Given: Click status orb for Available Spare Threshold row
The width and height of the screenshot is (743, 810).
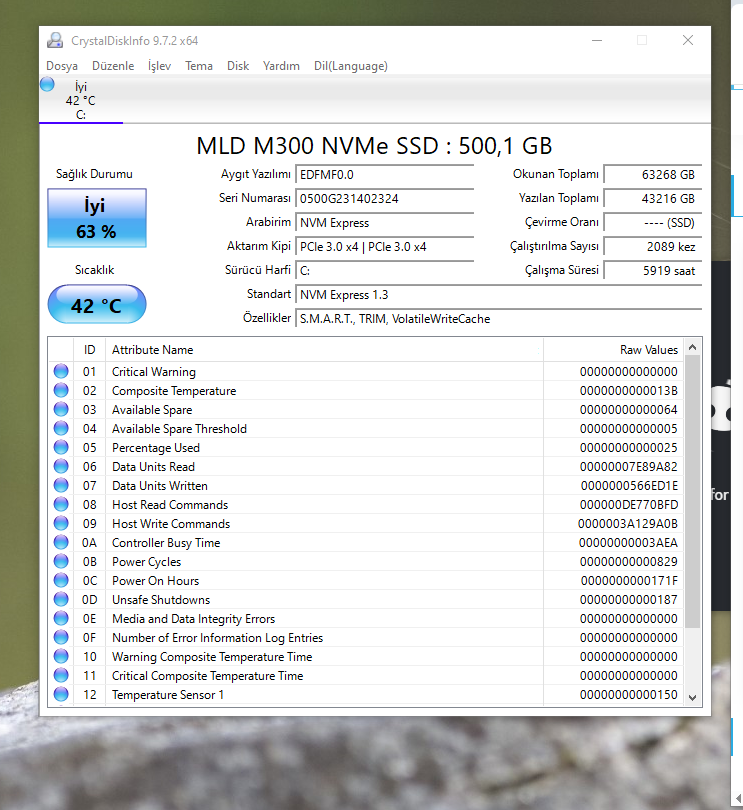Looking at the screenshot, I should (x=61, y=428).
